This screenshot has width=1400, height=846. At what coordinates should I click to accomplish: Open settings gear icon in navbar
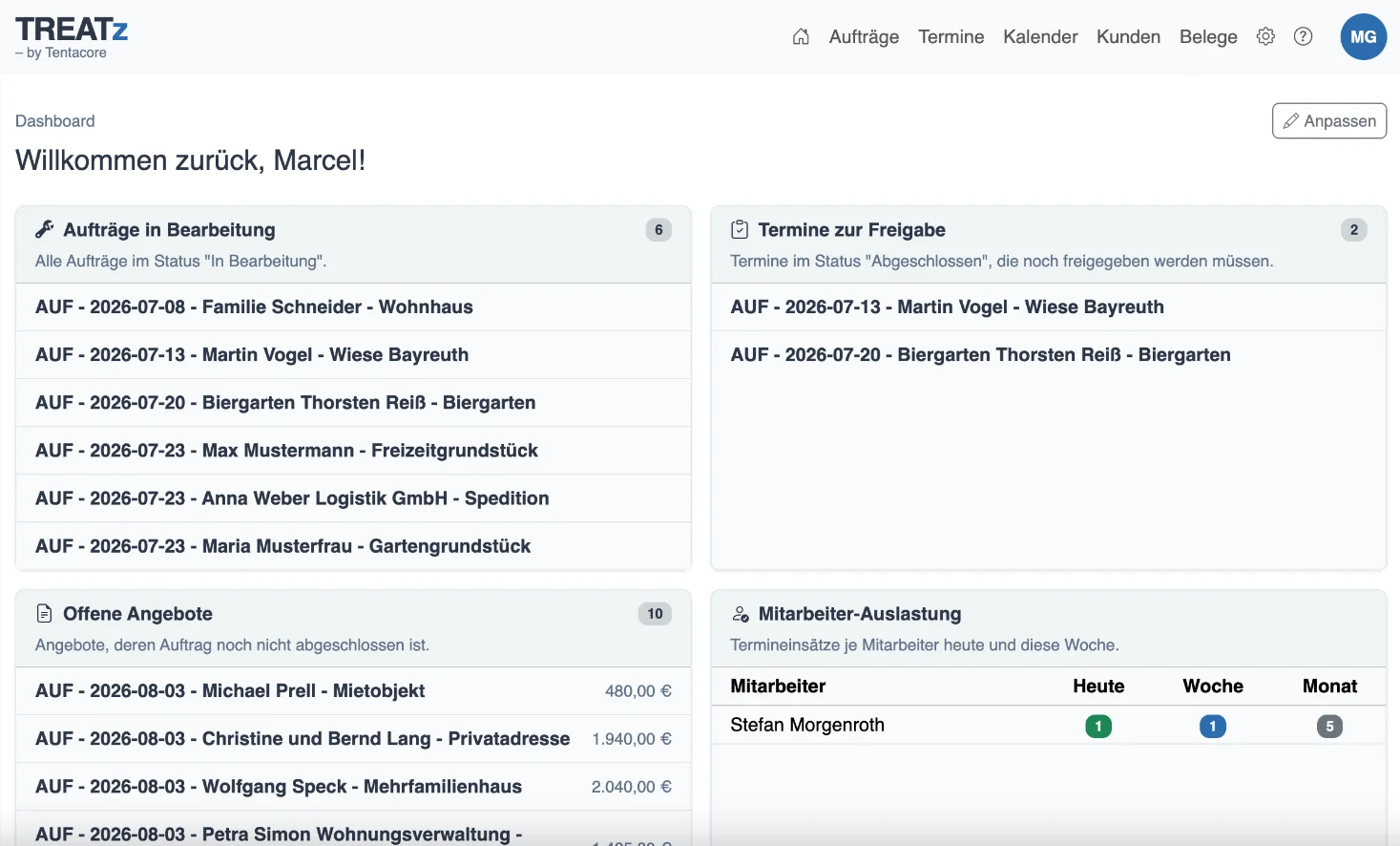(1265, 36)
